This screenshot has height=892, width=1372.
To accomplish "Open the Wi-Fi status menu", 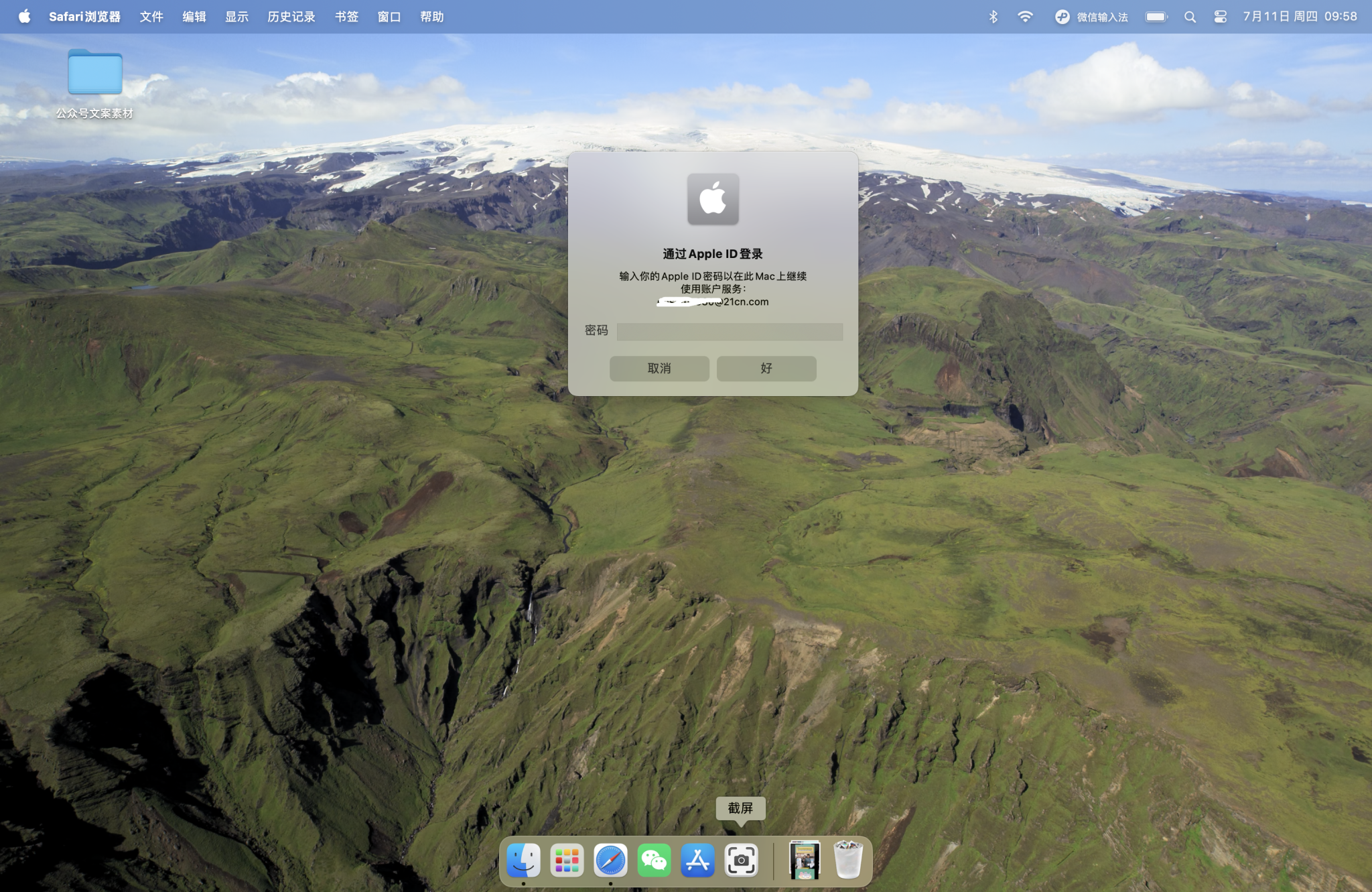I will tap(1025, 17).
